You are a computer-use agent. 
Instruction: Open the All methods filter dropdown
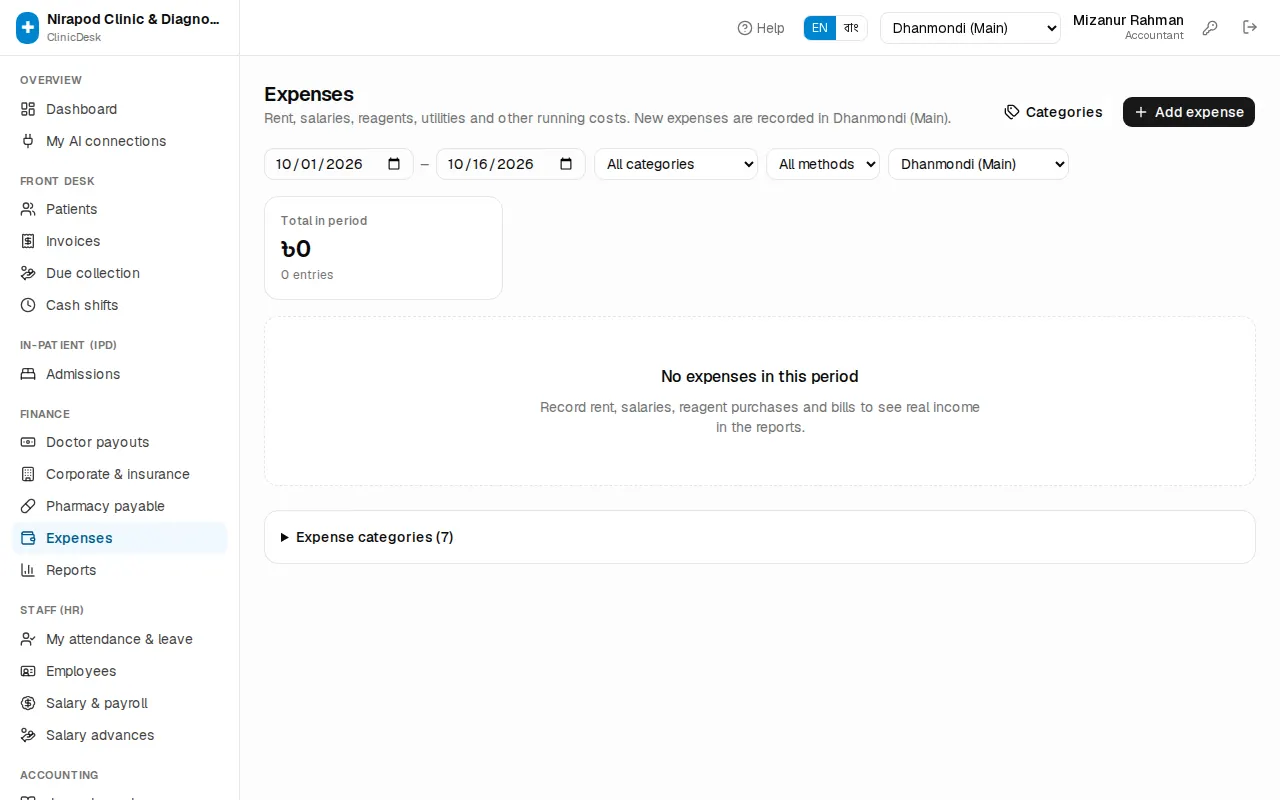pyautogui.click(x=823, y=164)
